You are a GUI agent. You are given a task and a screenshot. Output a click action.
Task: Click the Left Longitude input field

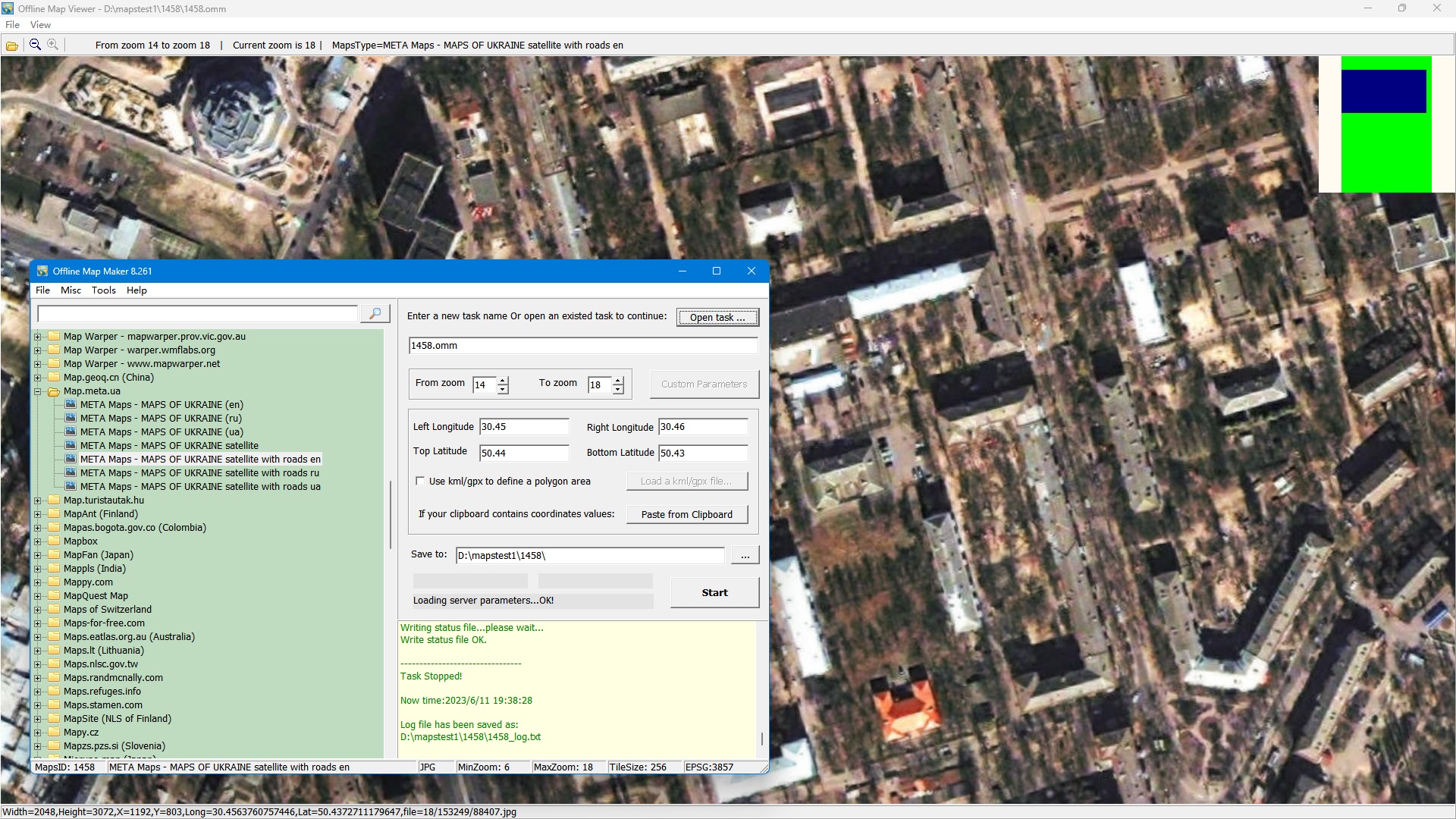tap(523, 427)
